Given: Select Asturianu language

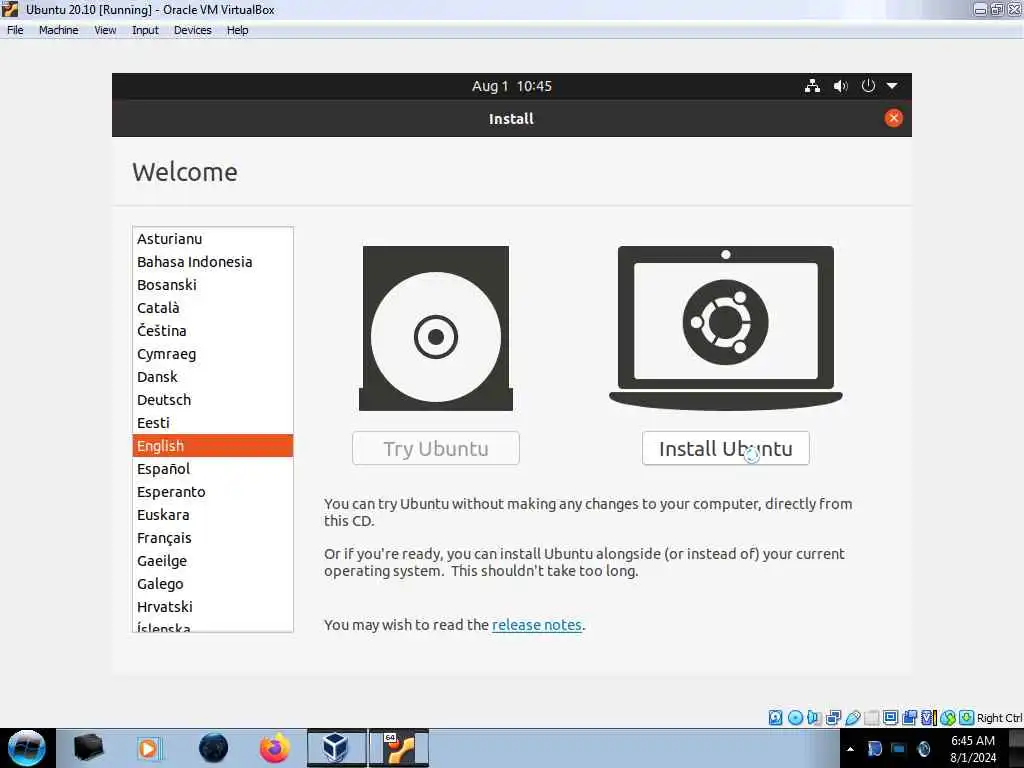Looking at the screenshot, I should [x=213, y=239].
